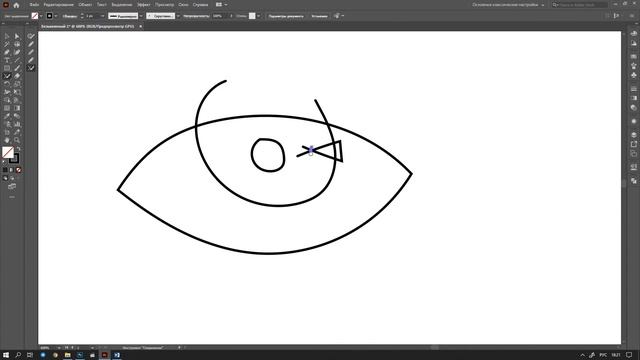
Task: Open brush definition dropdown
Action: pyautogui.click(x=178, y=16)
